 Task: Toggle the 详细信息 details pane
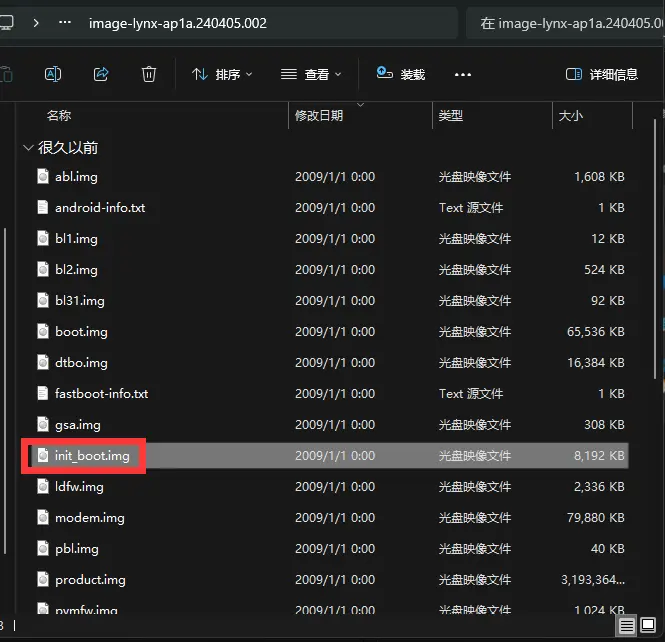point(602,75)
